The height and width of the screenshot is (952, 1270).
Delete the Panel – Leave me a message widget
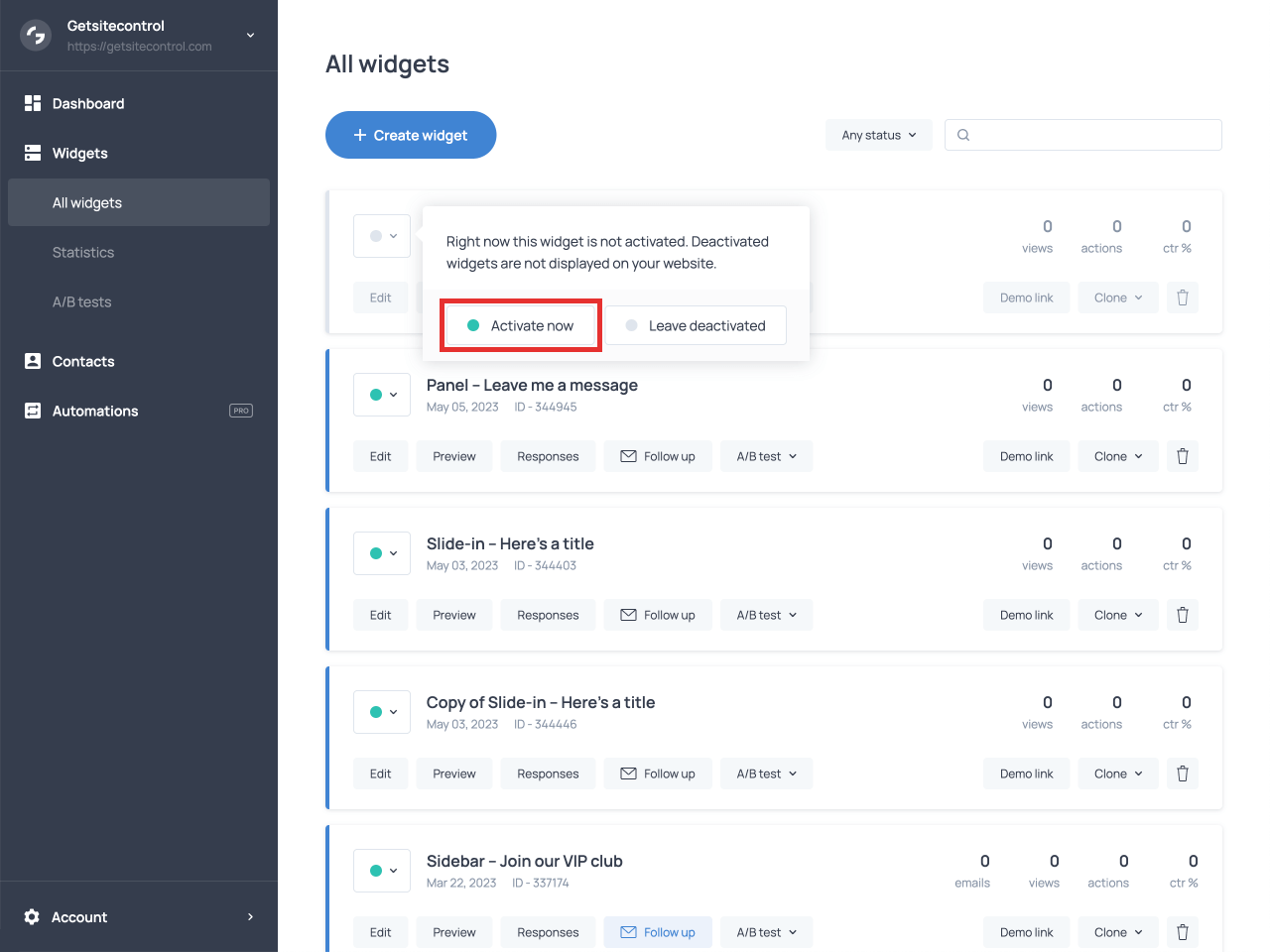pos(1182,456)
